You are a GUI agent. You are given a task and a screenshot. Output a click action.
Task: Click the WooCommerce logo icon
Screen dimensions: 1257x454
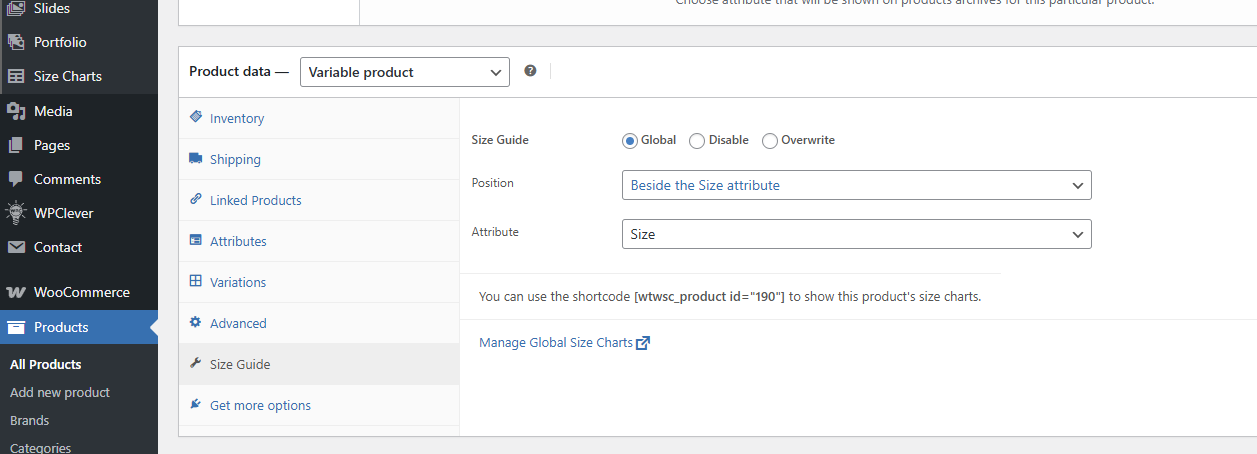16,292
